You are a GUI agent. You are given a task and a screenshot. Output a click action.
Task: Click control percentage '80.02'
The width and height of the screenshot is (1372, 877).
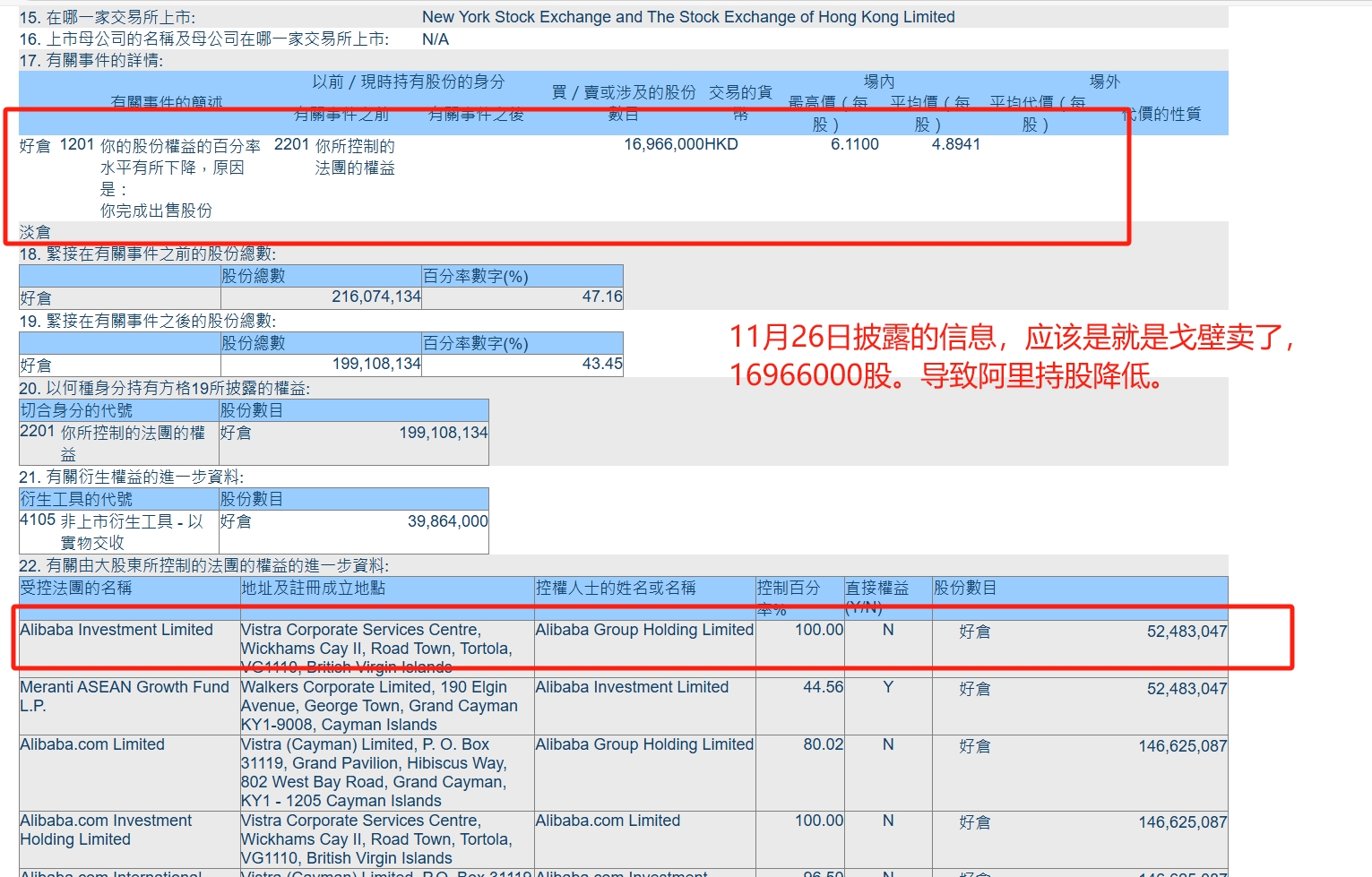pos(823,744)
